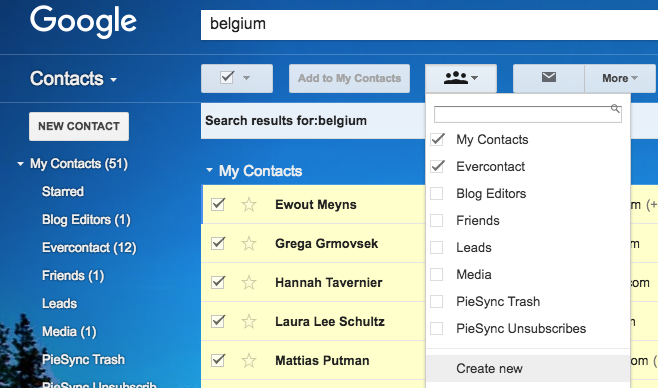Tick the PieSync Trash group checkbox
658x388 pixels.
tap(437, 301)
